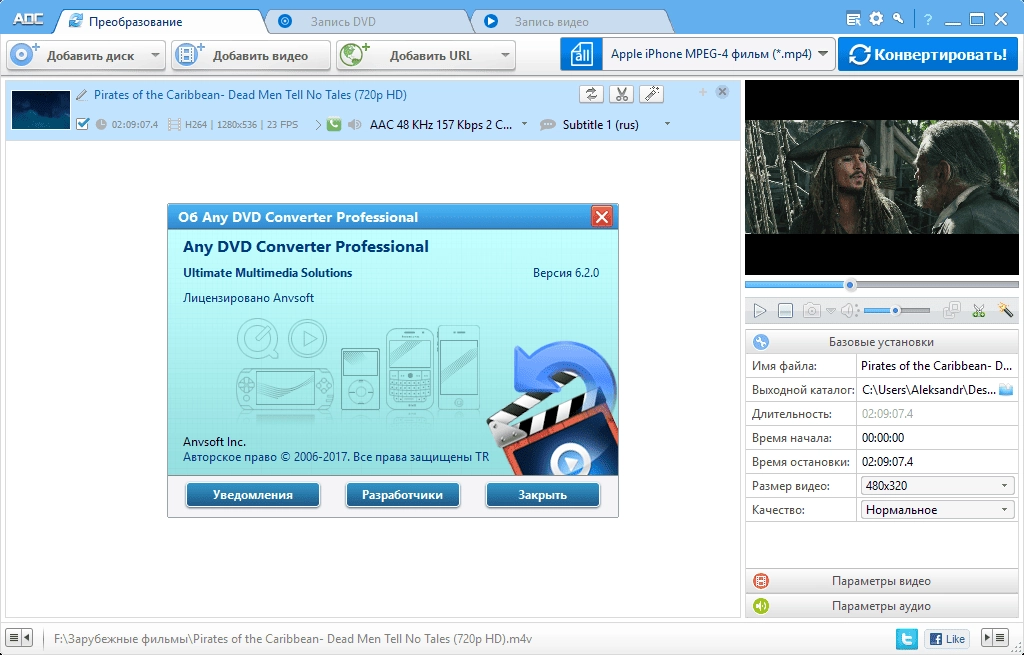Click the Facebook Like button
Viewport: 1024px width, 655px height.
pyautogui.click(x=946, y=638)
